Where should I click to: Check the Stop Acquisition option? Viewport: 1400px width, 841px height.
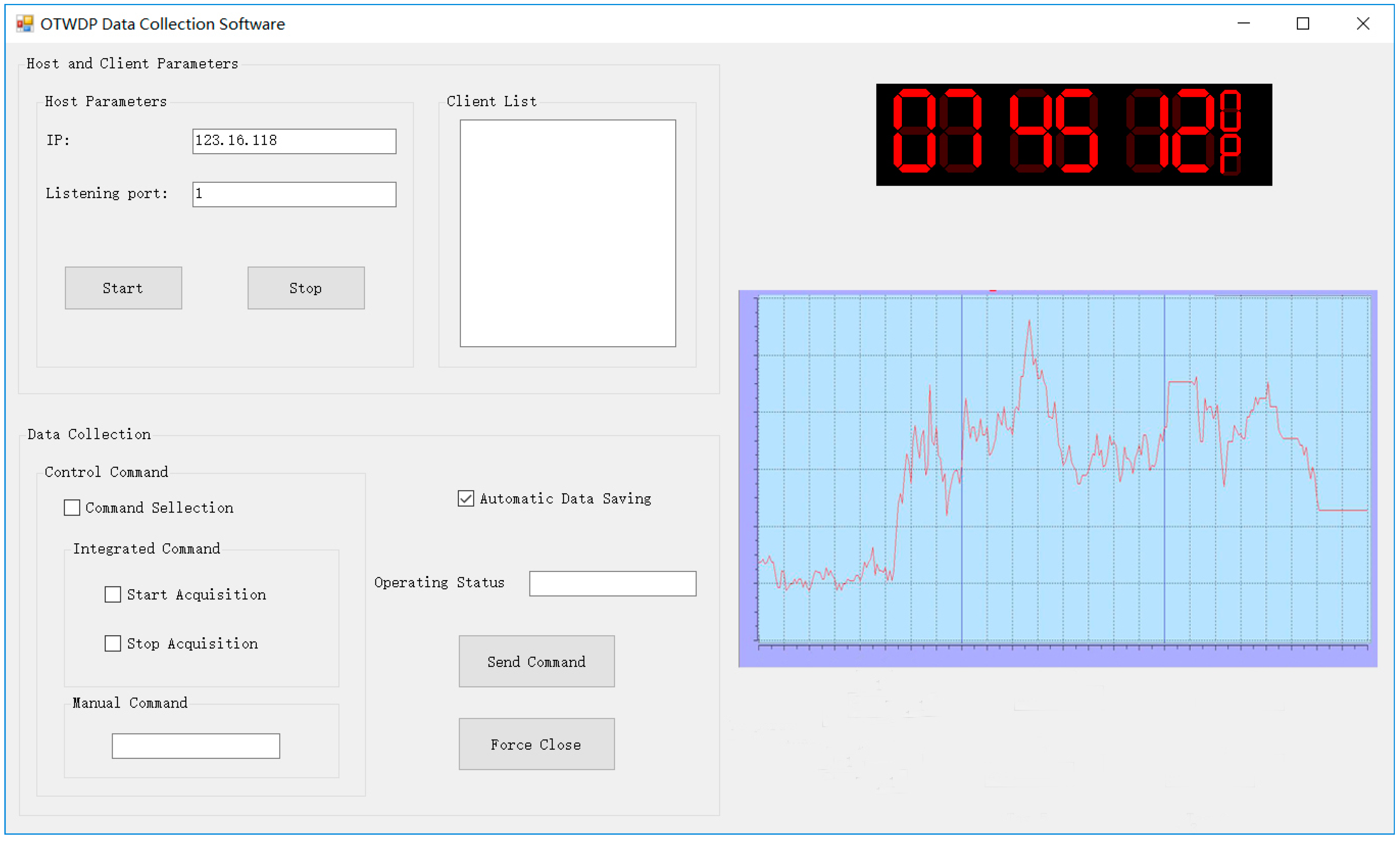pos(113,644)
